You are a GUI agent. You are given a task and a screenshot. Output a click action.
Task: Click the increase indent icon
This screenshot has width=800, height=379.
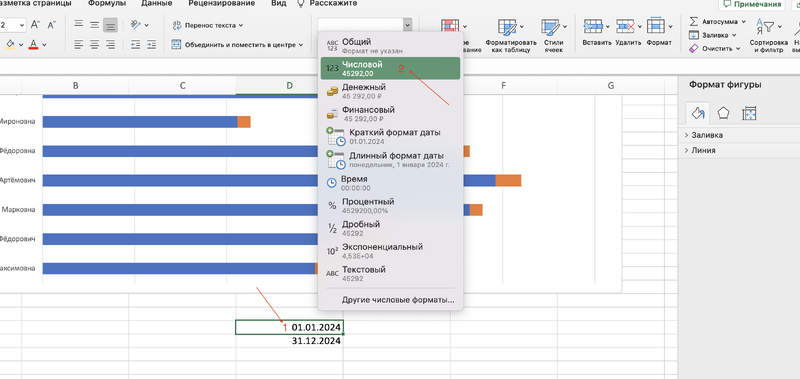(151, 45)
